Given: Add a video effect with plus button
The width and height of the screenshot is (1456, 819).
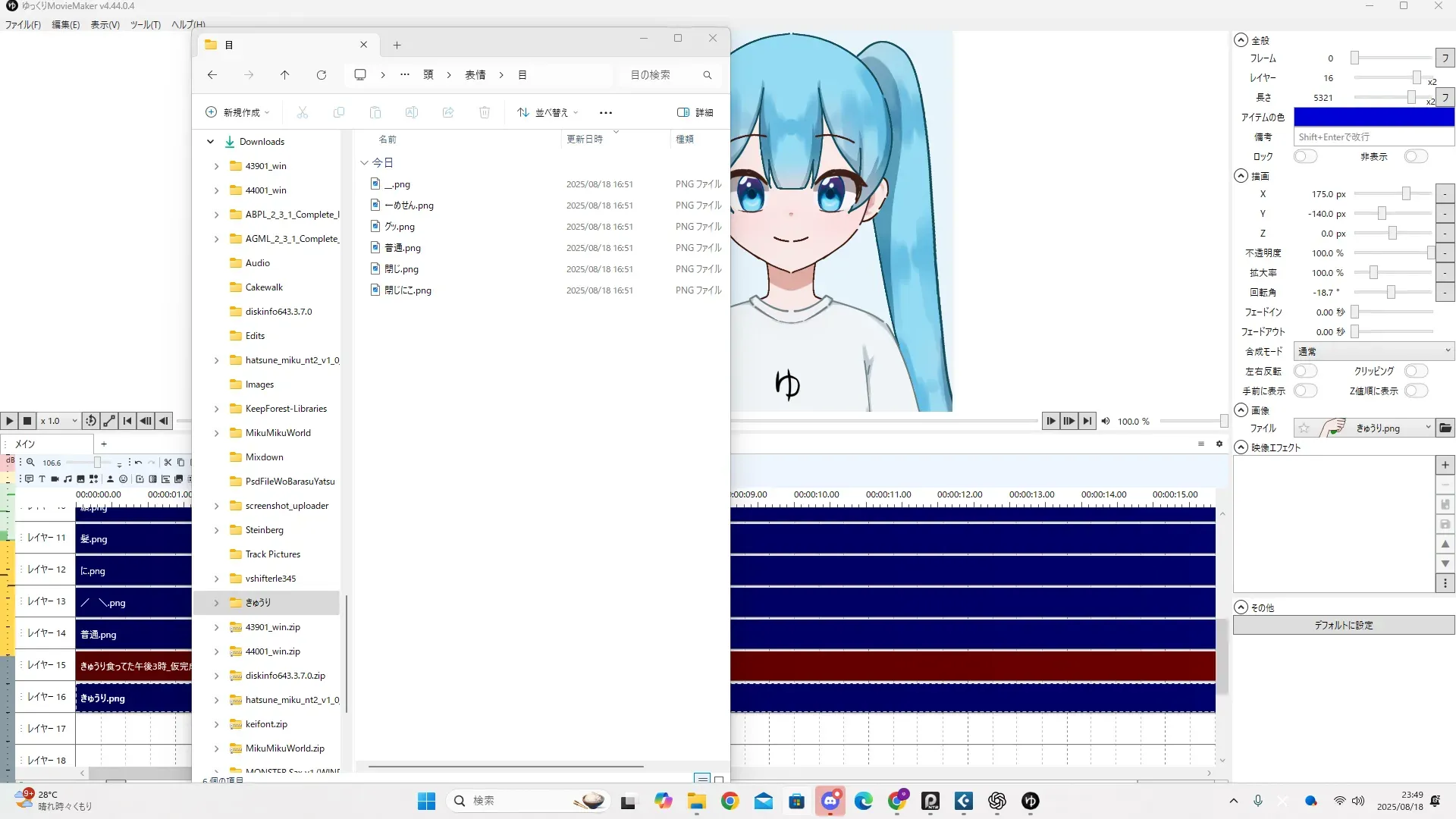Looking at the screenshot, I should click(x=1445, y=465).
